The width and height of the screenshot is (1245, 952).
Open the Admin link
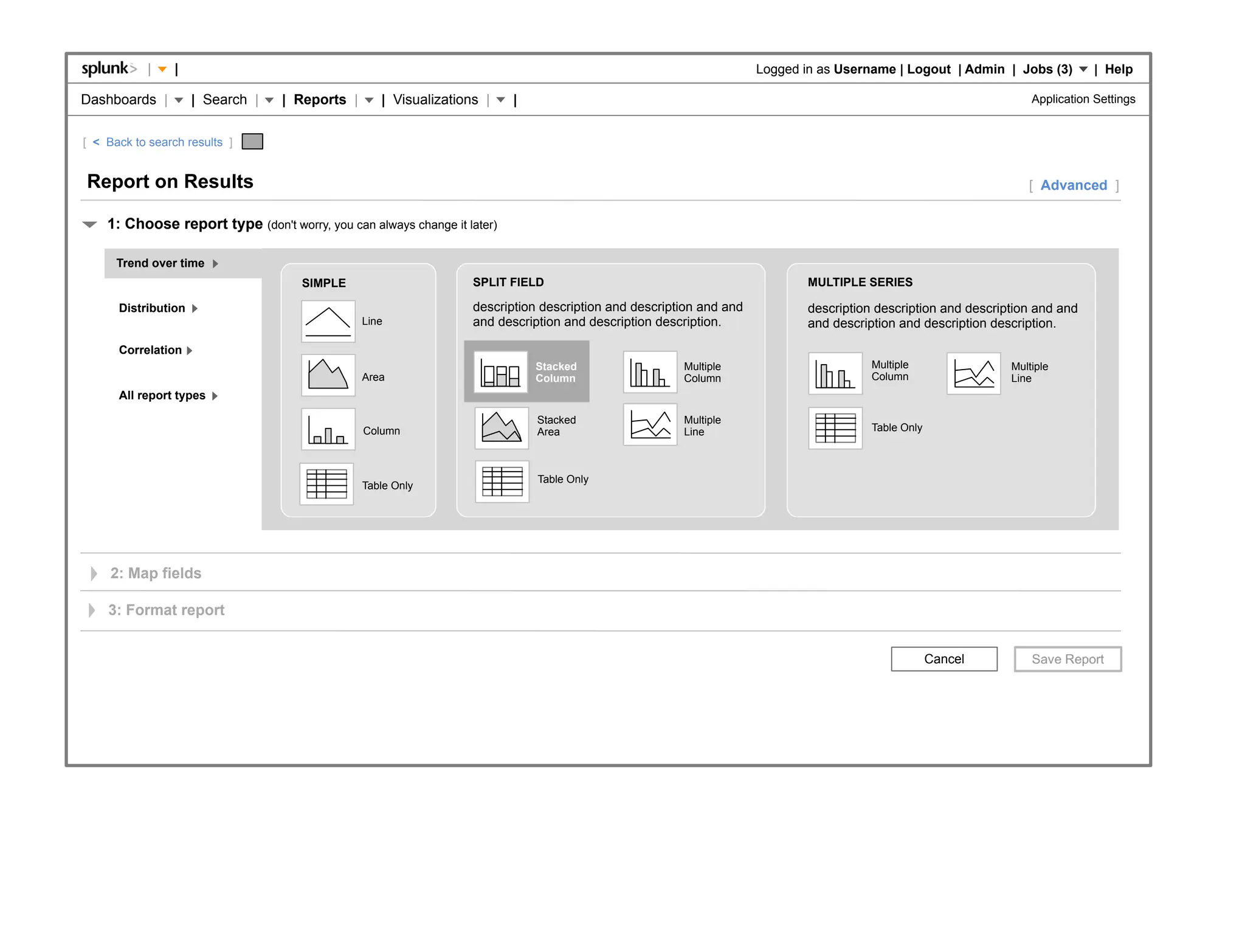985,69
